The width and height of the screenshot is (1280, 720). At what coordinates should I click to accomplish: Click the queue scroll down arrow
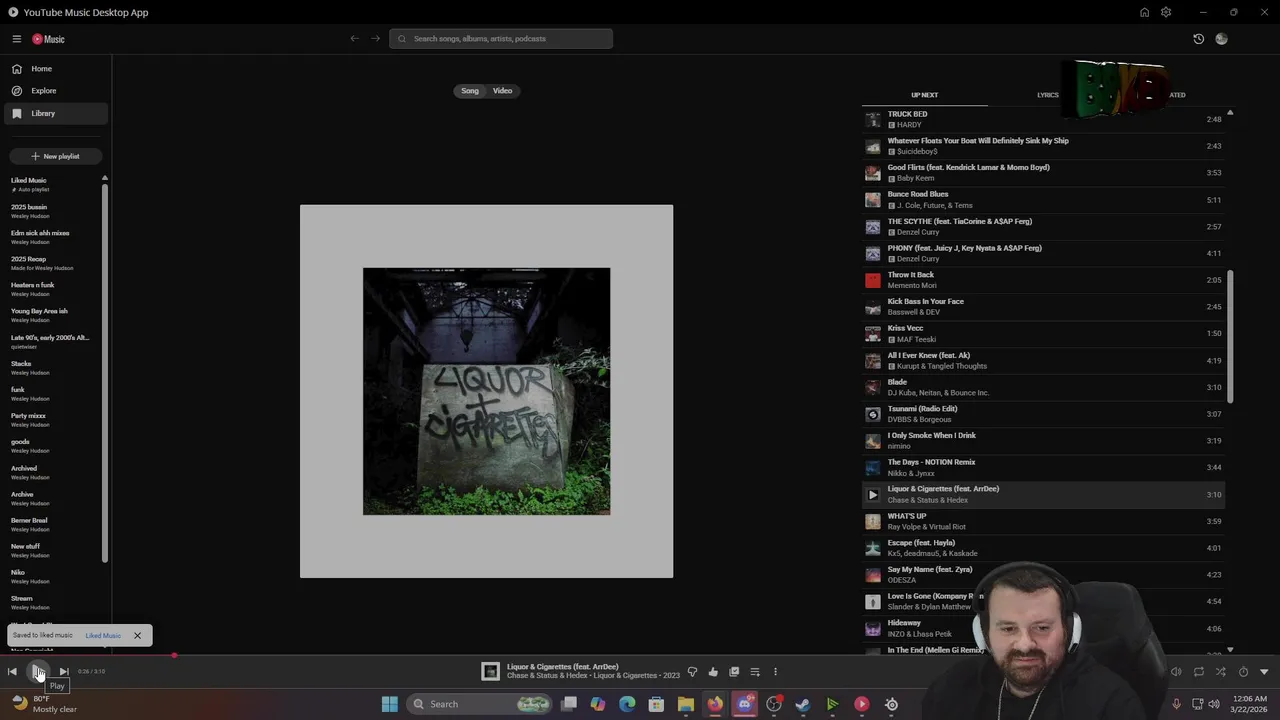pos(1230,650)
